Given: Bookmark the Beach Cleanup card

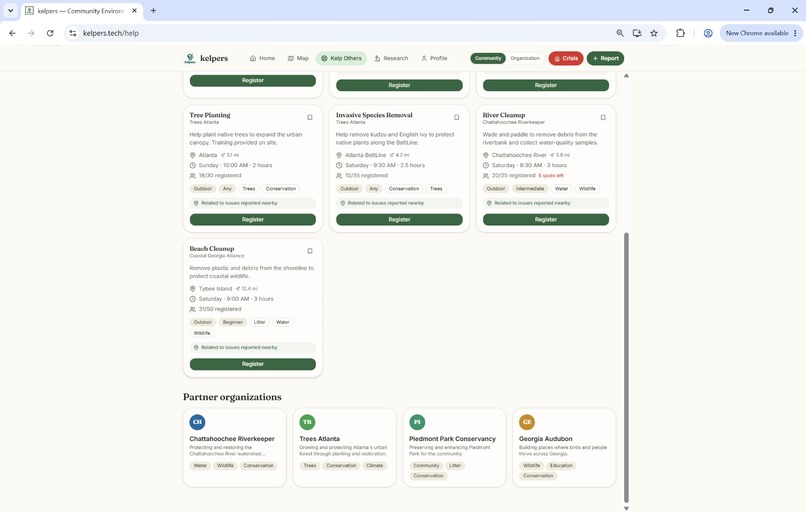Looking at the screenshot, I should coord(310,251).
